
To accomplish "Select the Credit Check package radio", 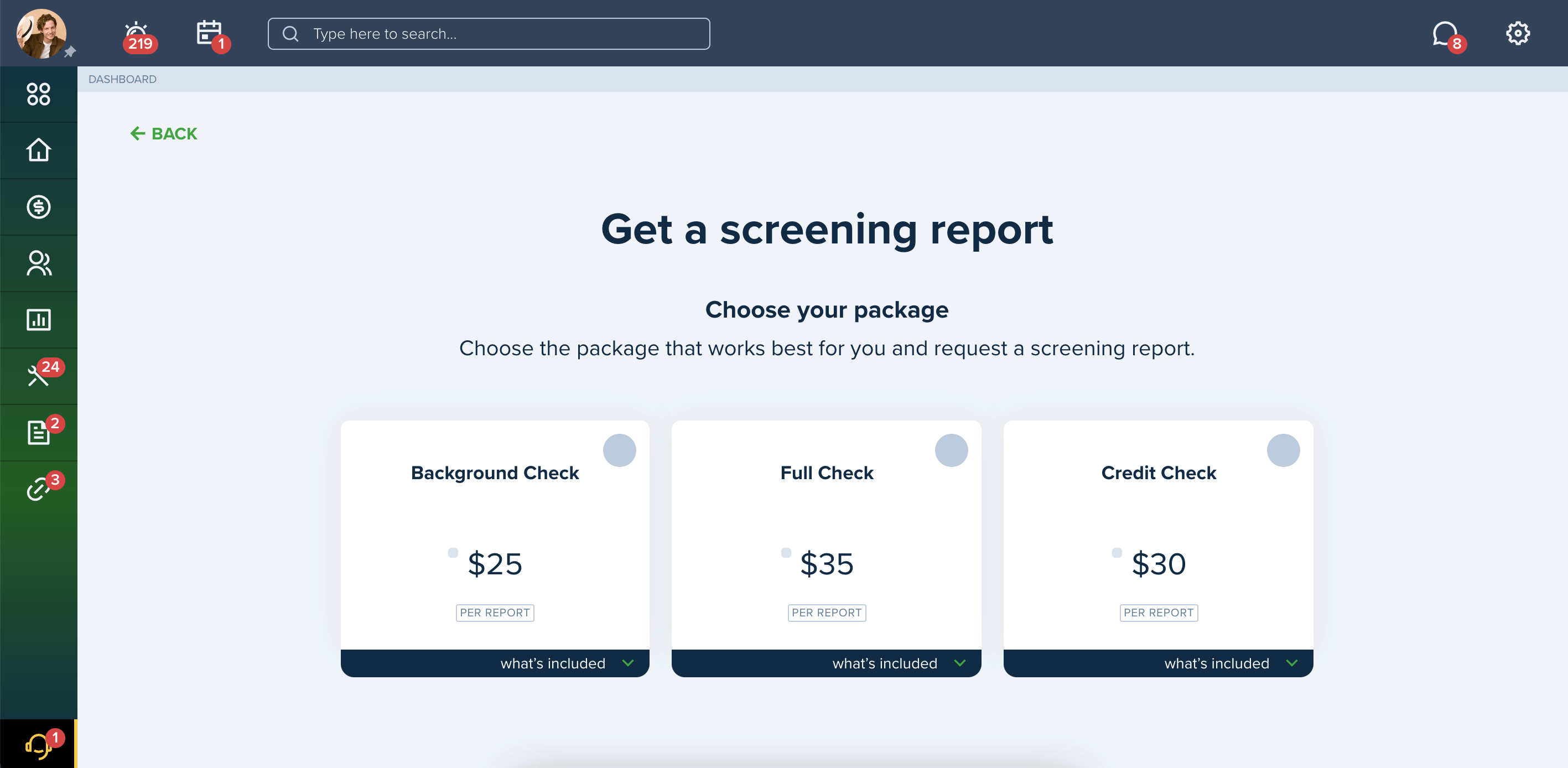I will tap(1283, 450).
